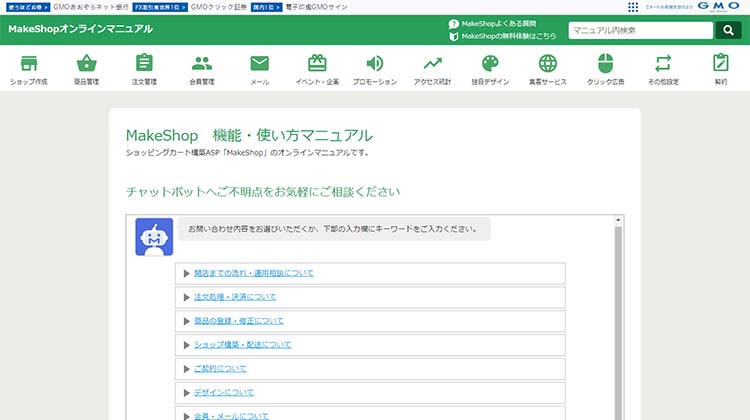
Task: Open the ショップ作成 storefront icon
Action: pos(29,63)
